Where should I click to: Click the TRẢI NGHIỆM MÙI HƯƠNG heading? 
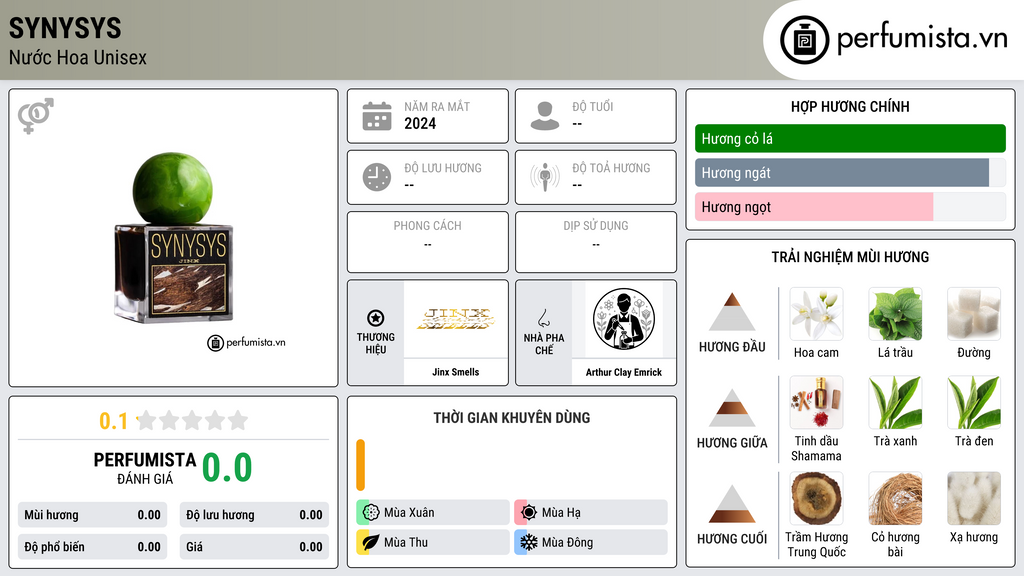tap(850, 257)
